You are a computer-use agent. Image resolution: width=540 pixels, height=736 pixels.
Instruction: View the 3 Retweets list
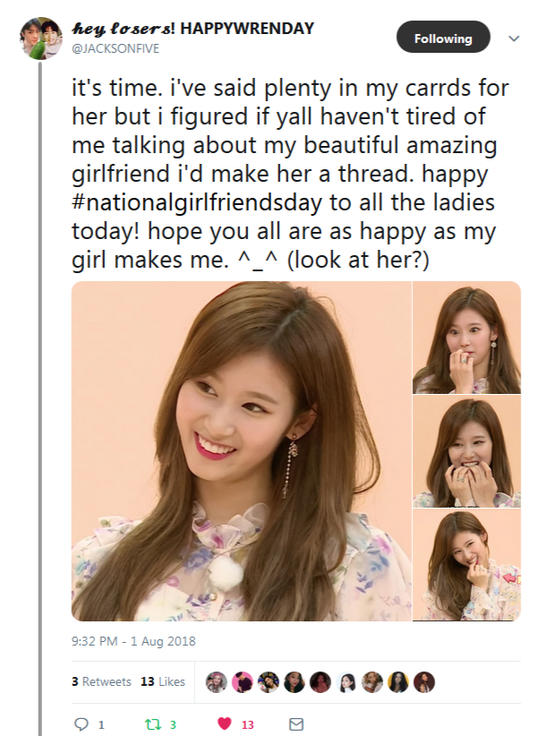point(101,682)
